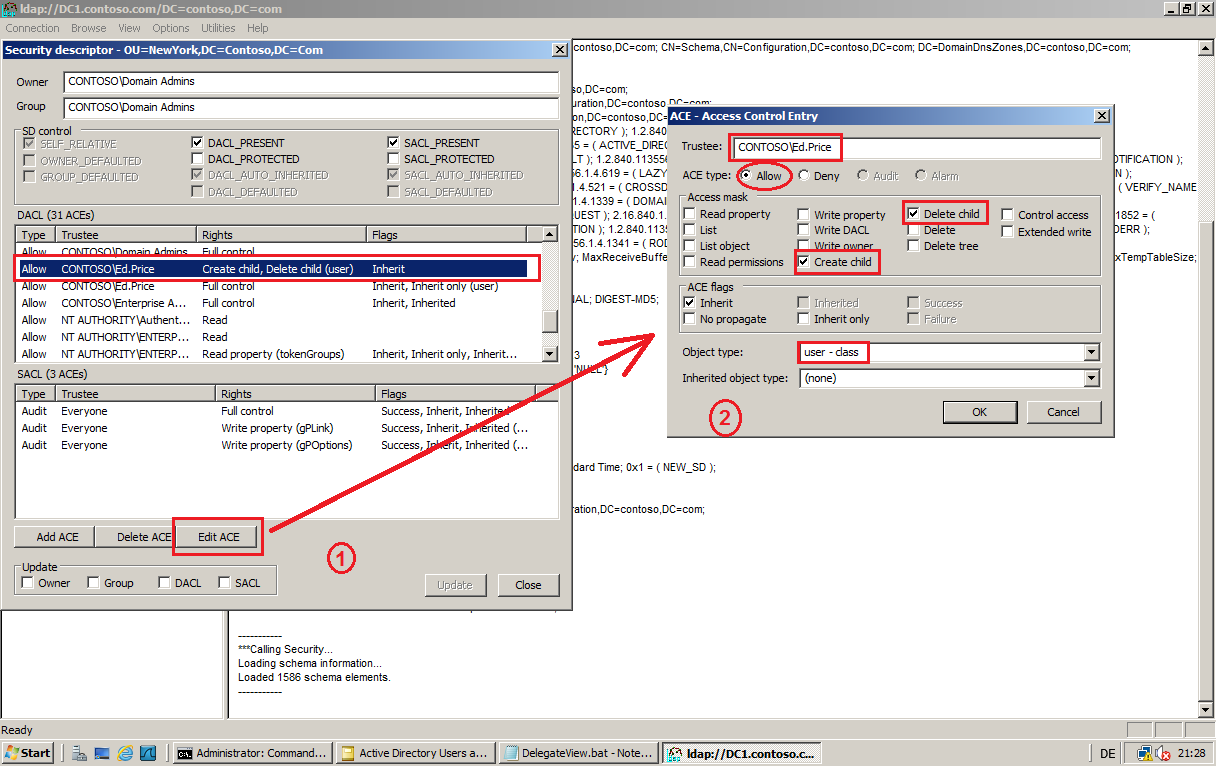Check the Read permissions checkbox
Viewport: 1216px width, 766px height.
690,262
